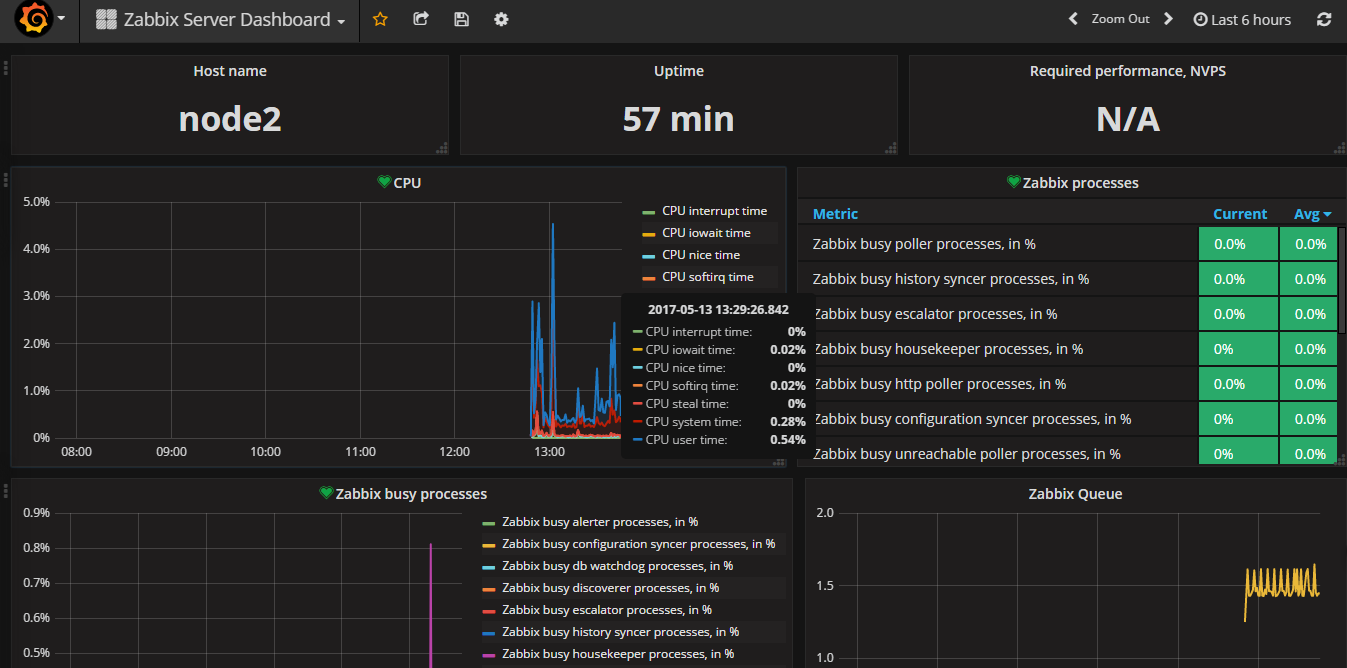Click the Zabbix busy unreachable poller processes row

tap(1068, 452)
